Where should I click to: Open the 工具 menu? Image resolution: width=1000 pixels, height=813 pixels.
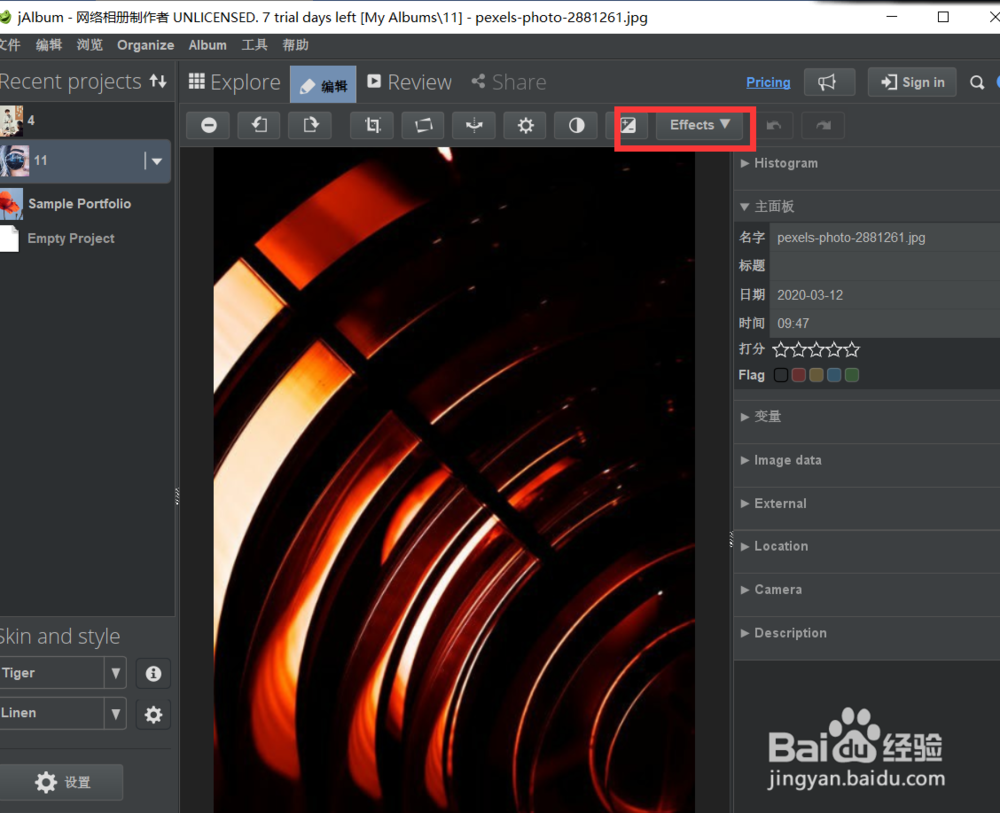tap(254, 45)
